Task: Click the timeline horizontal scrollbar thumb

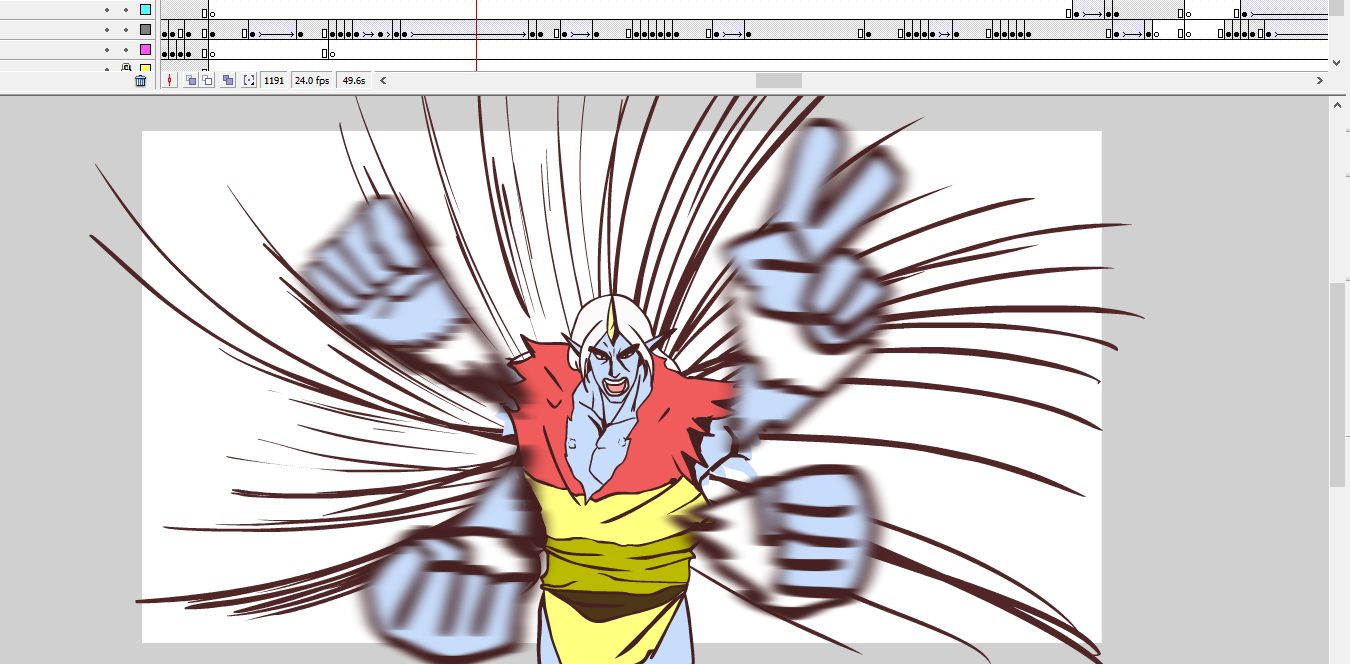Action: point(778,80)
